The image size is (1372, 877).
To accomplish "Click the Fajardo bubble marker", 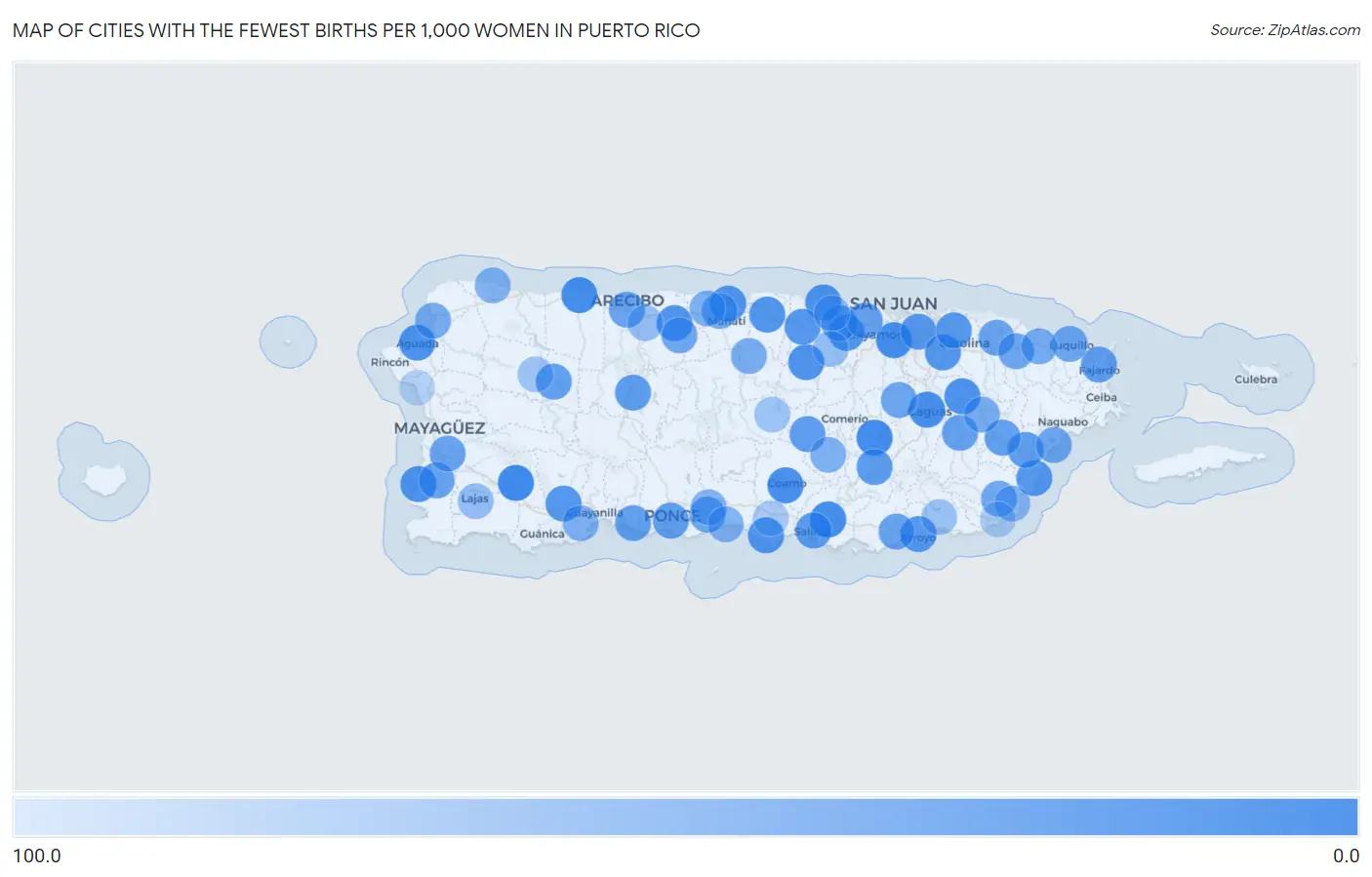I will point(1099,365).
